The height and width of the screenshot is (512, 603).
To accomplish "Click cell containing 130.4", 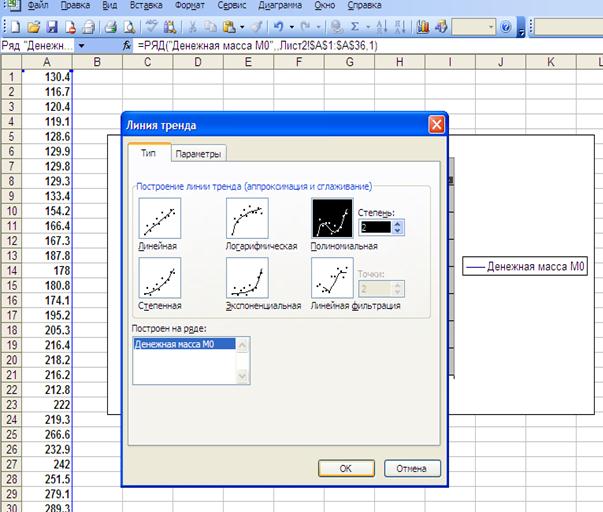I will point(47,77).
